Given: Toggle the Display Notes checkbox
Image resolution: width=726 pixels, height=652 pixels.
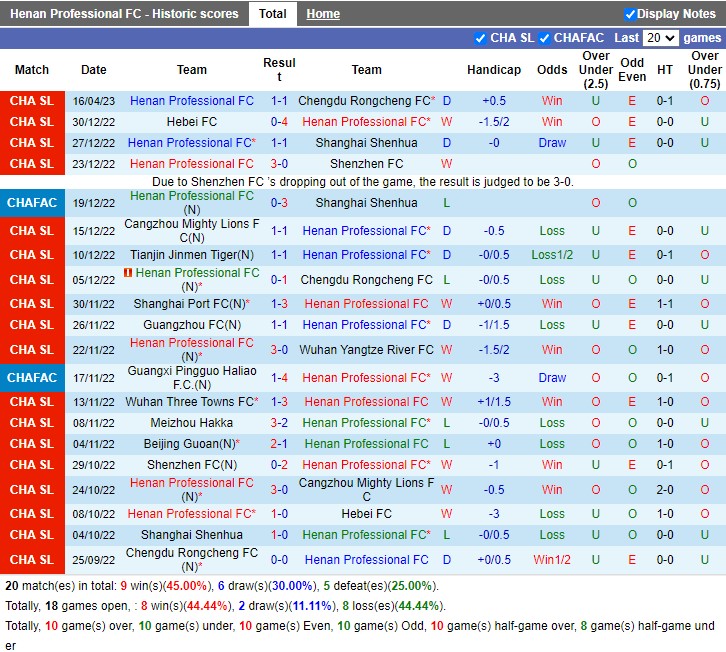Looking at the screenshot, I should (630, 14).
